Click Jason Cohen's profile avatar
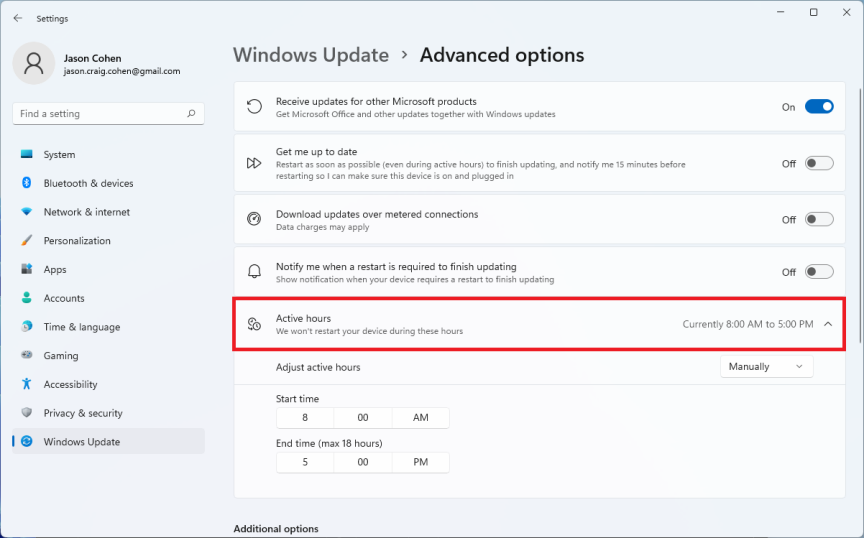Viewport: 864px width, 538px height. (x=34, y=64)
